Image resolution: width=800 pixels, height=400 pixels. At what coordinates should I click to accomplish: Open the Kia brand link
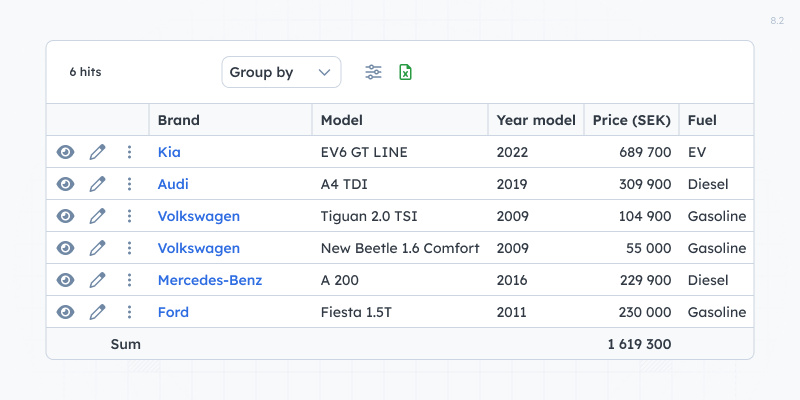[x=169, y=152]
